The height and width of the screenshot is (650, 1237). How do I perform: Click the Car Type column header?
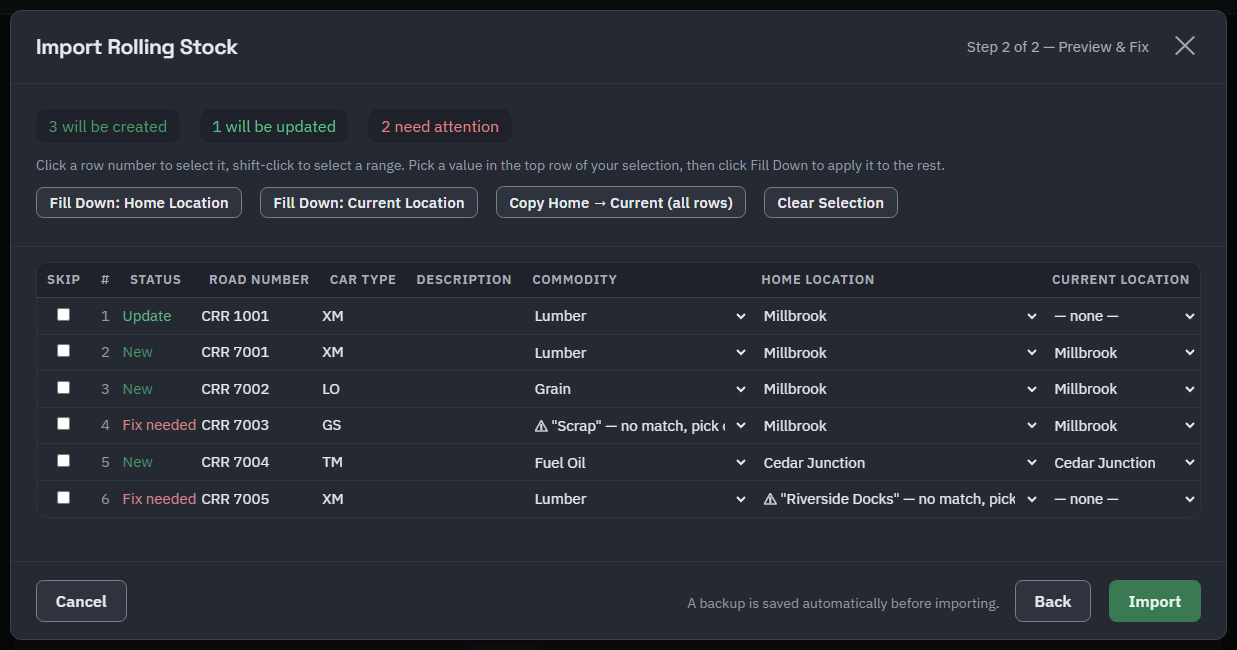(x=363, y=280)
